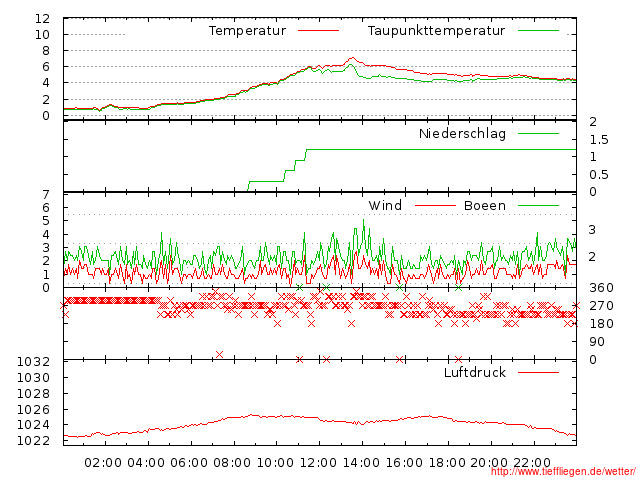Click the 1026 pressure axis value
Viewport: 640px width, 480px height.
(33, 410)
